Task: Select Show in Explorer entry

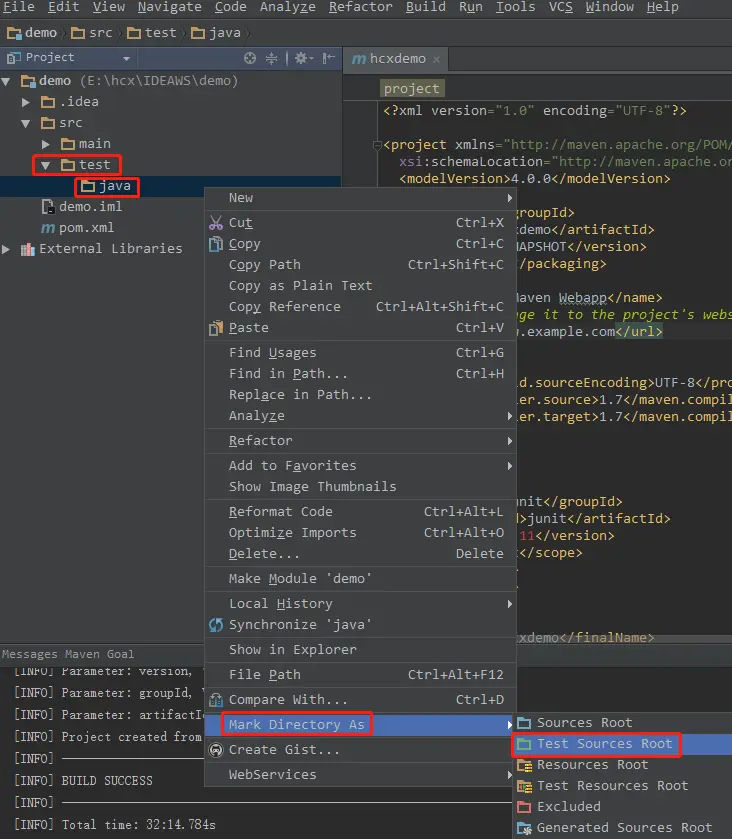Action: [361, 650]
